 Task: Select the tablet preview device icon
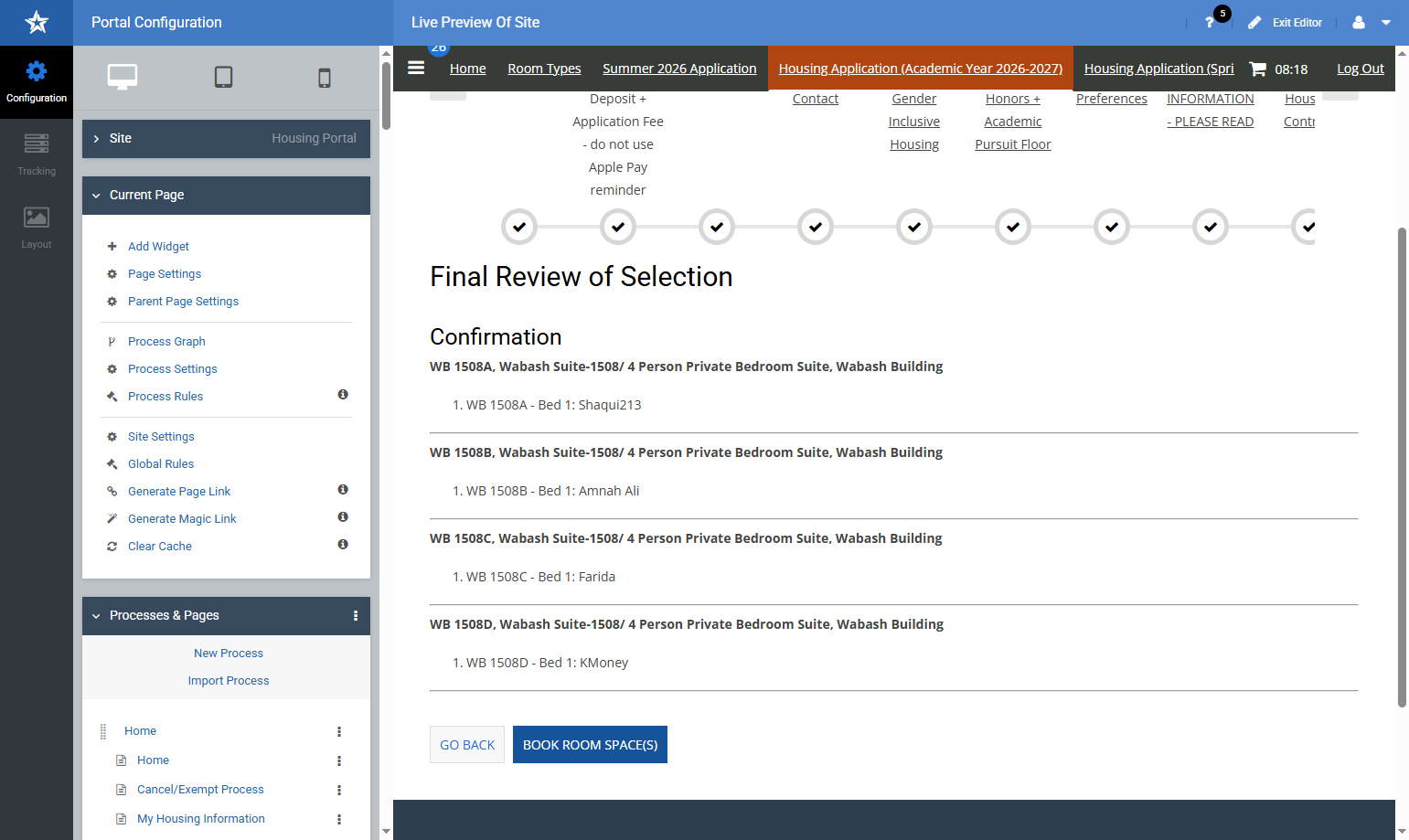coord(223,77)
